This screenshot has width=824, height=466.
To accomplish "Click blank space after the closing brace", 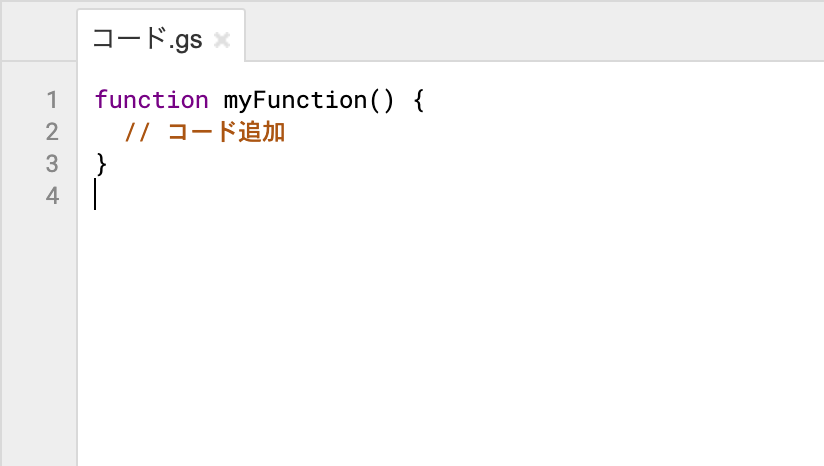I will 400,163.
